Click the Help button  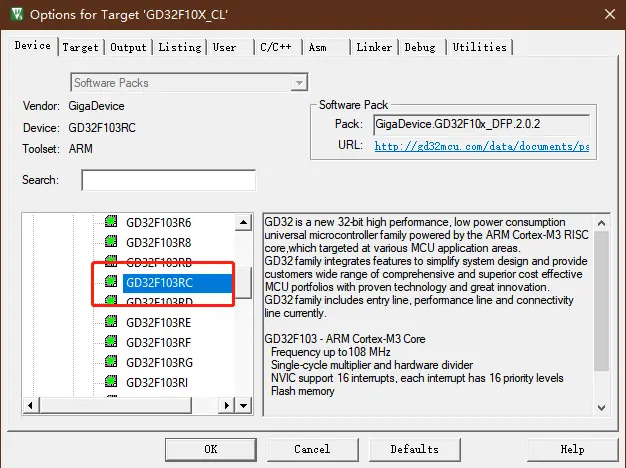click(x=573, y=450)
